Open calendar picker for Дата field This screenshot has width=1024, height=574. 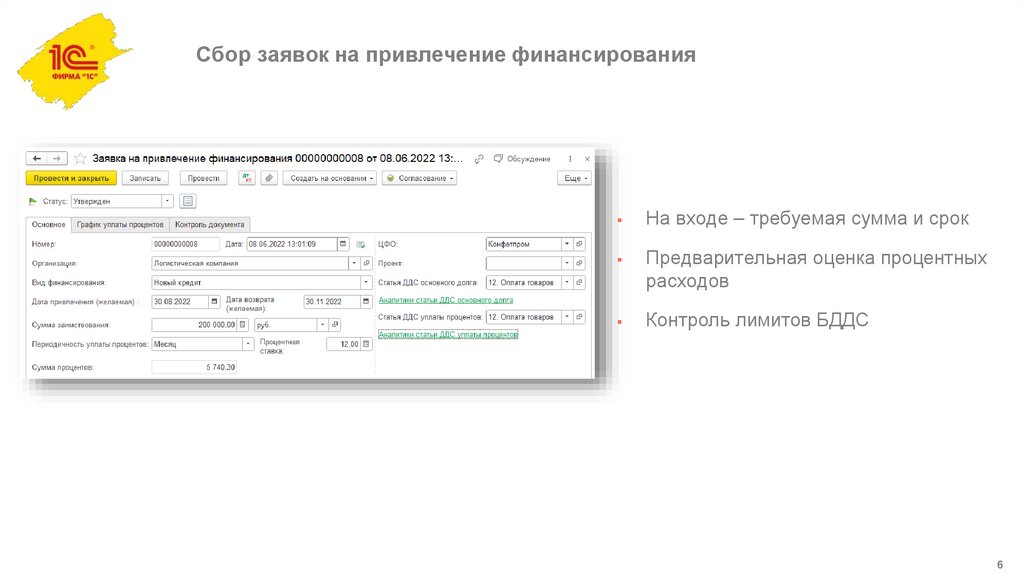pos(343,244)
